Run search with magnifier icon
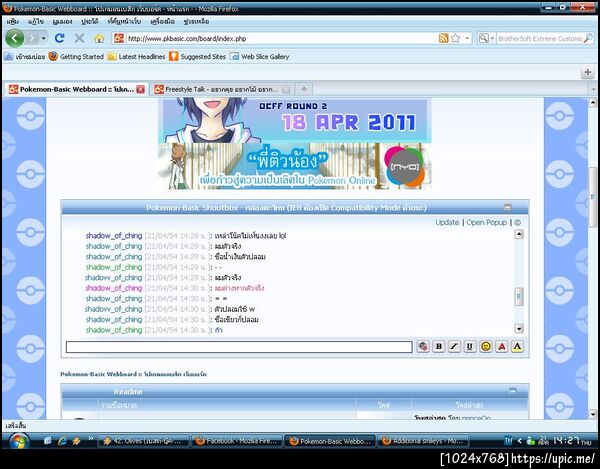 (588, 38)
